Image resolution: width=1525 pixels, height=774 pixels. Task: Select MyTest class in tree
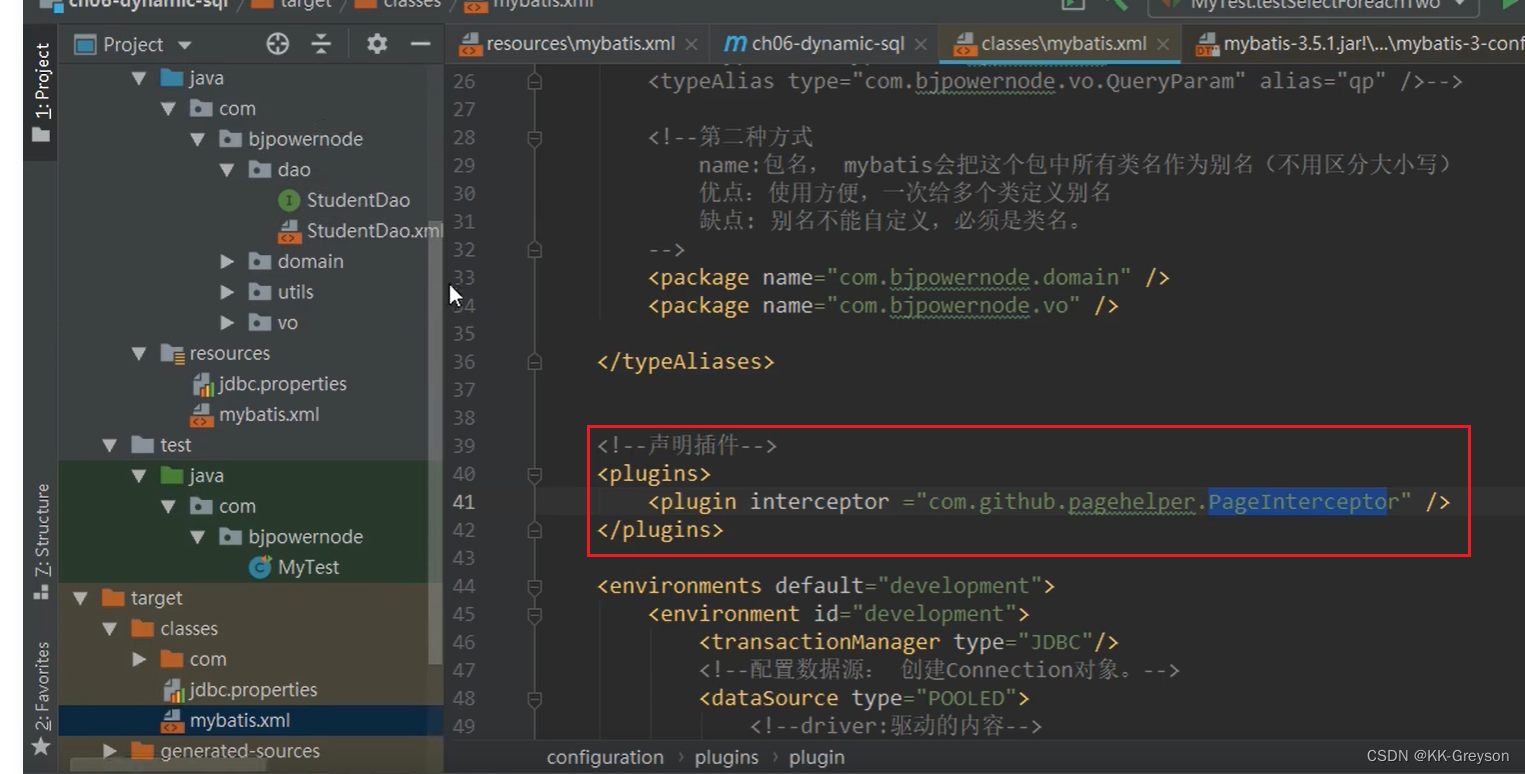pyautogui.click(x=308, y=567)
